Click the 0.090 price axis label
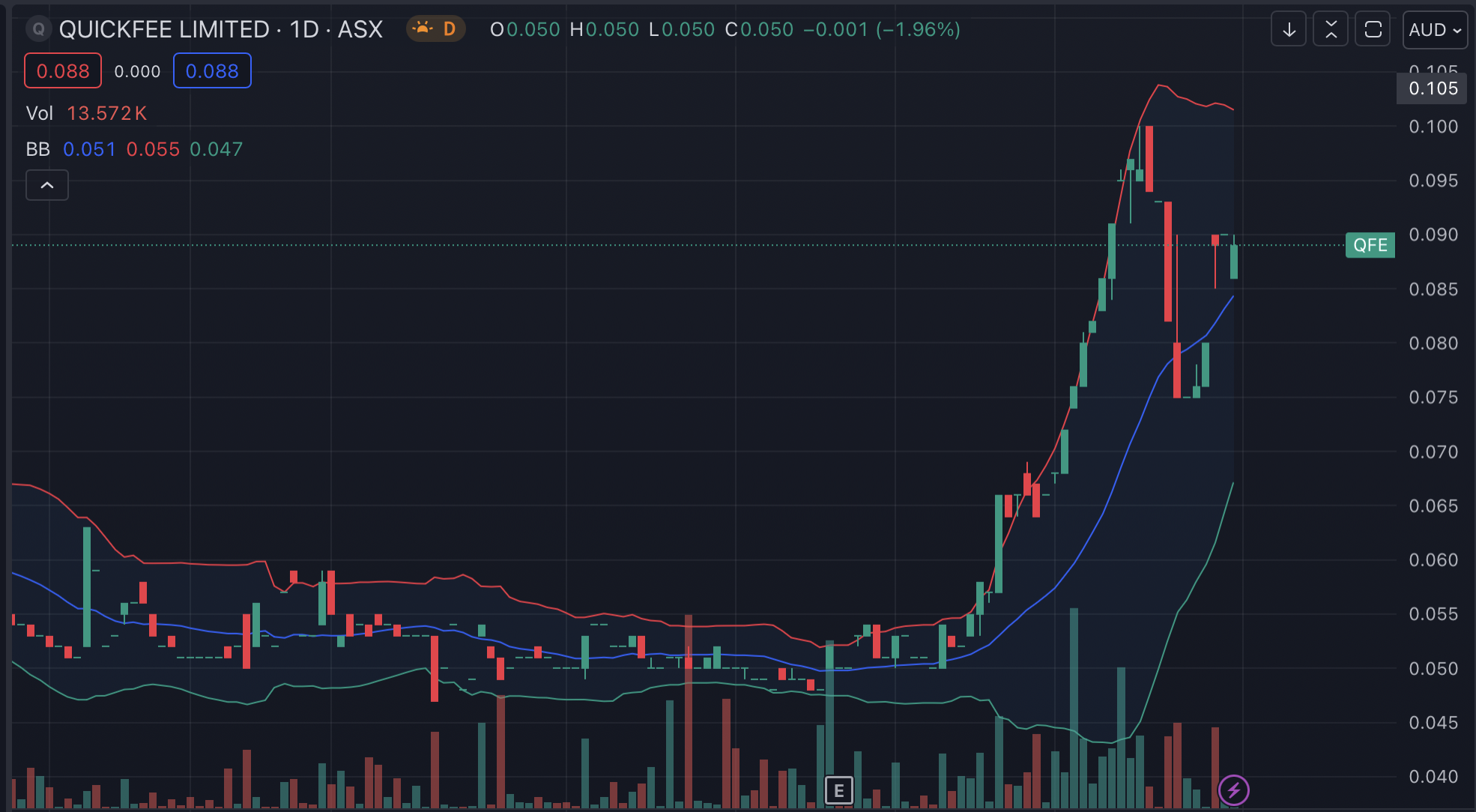This screenshot has height=812, width=1476. pyautogui.click(x=1433, y=234)
